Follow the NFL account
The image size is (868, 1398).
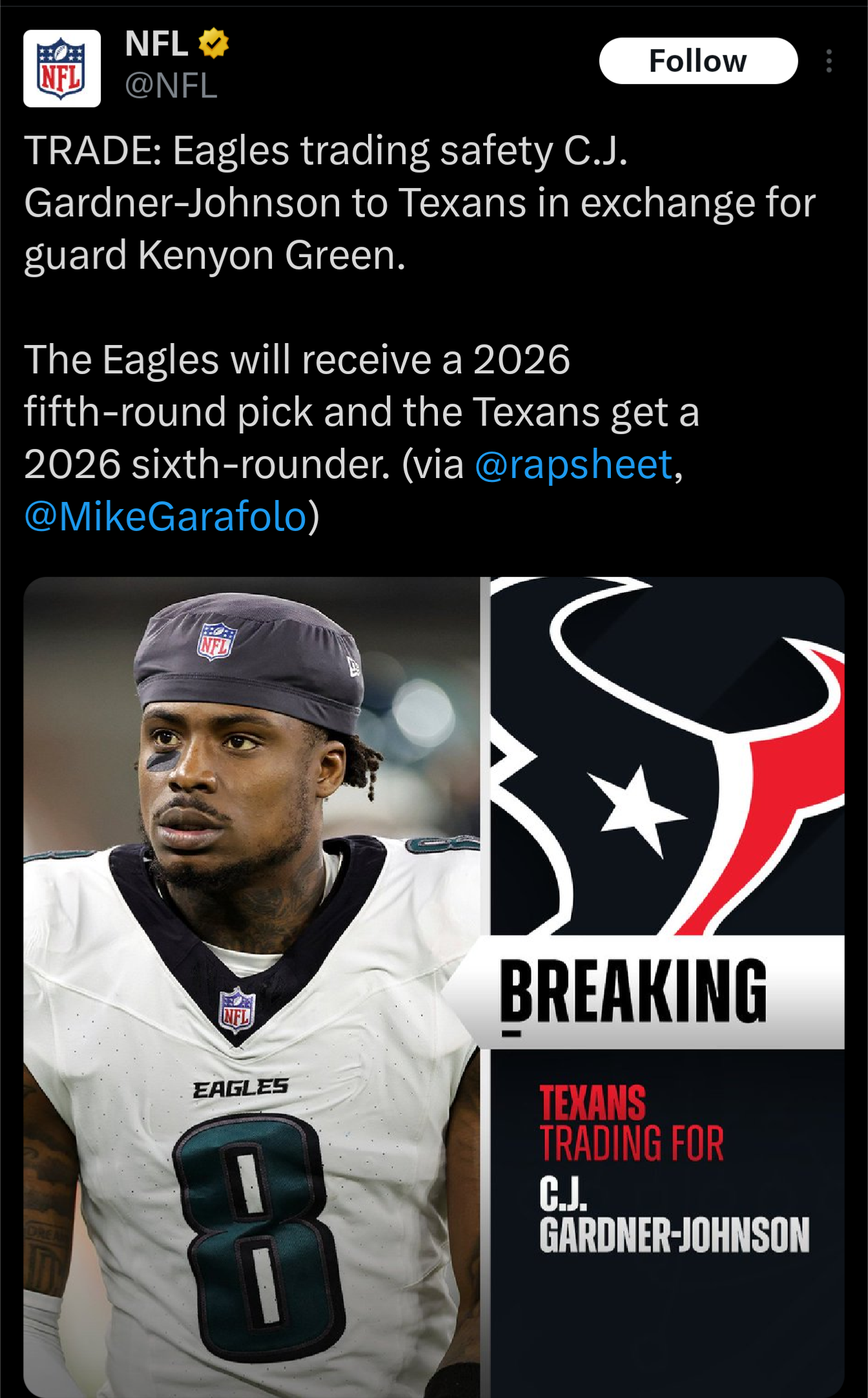coord(698,61)
